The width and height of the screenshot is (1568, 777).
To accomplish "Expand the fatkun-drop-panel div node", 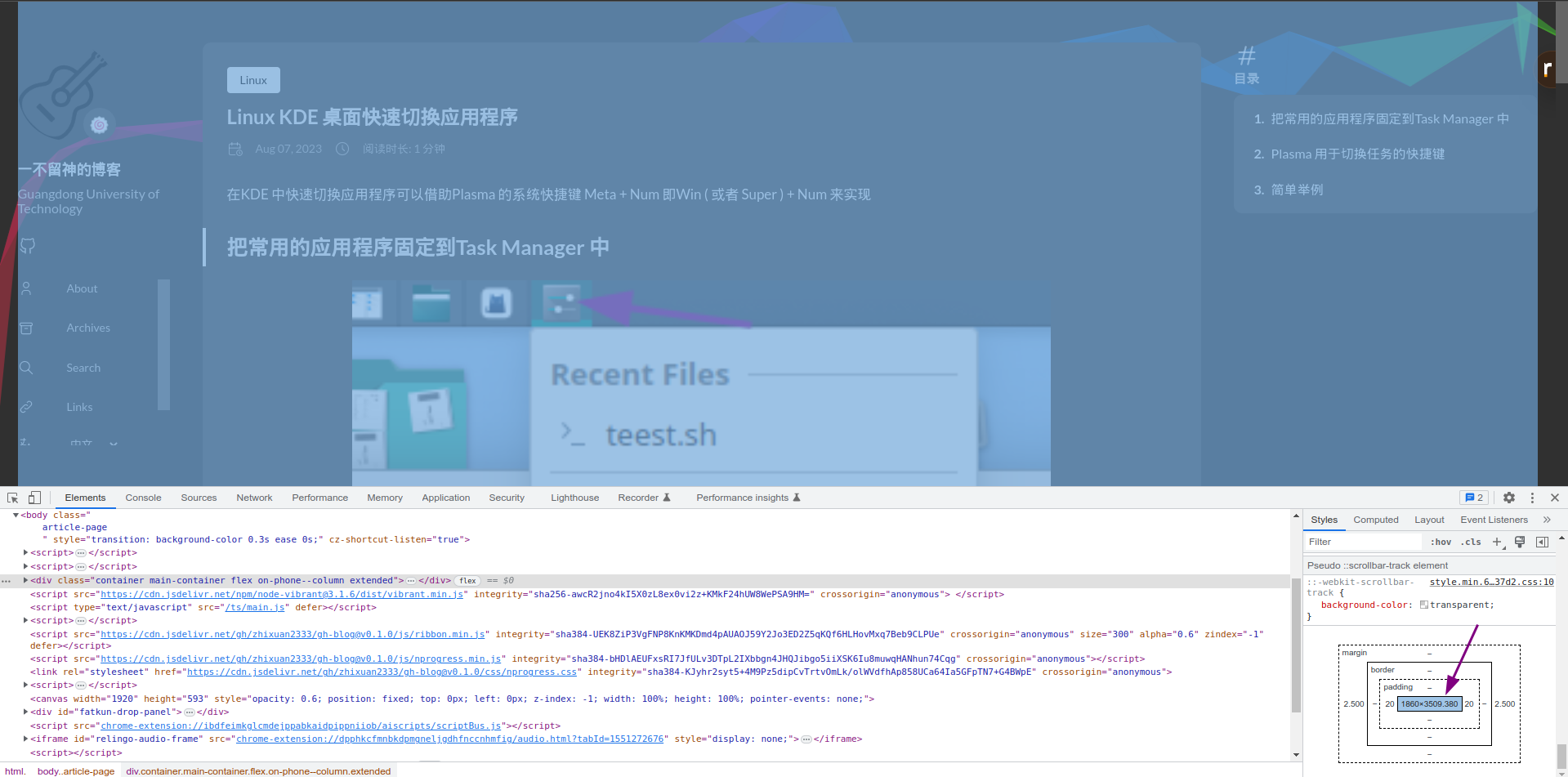I will coord(26,712).
